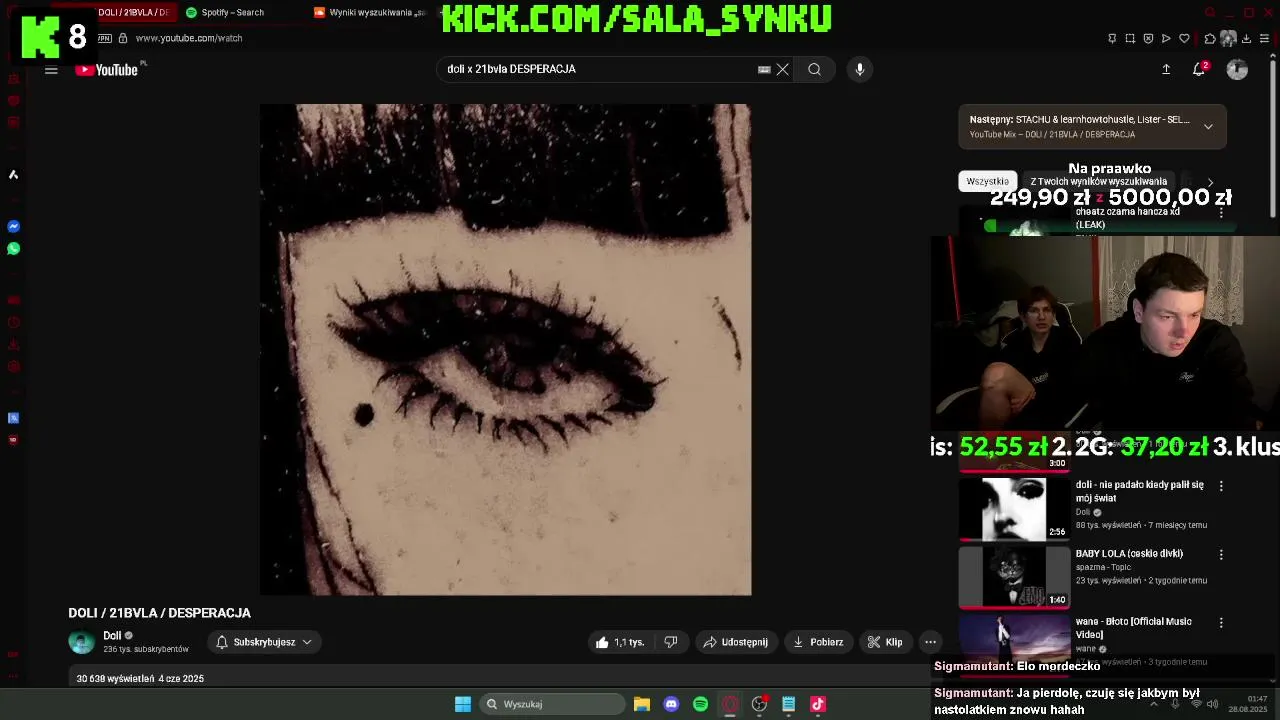Open Opera GX from the taskbar

pos(730,704)
